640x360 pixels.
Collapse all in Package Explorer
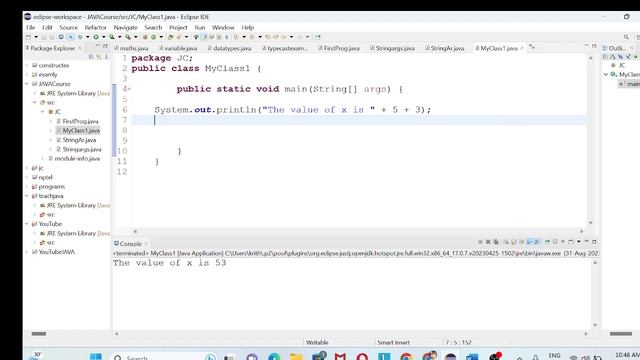91,57
